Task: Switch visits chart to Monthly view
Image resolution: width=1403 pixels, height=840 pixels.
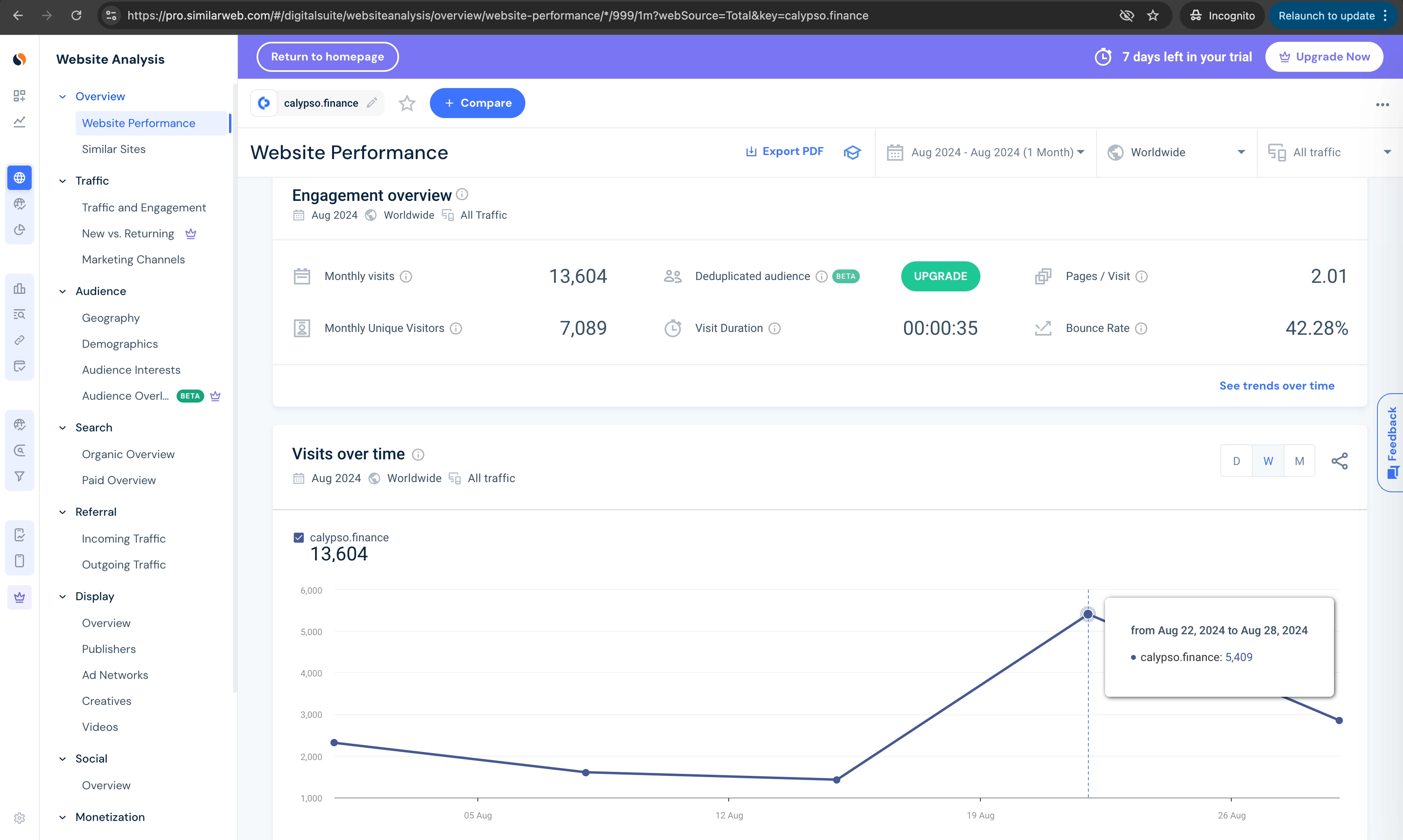Action: pos(1299,460)
